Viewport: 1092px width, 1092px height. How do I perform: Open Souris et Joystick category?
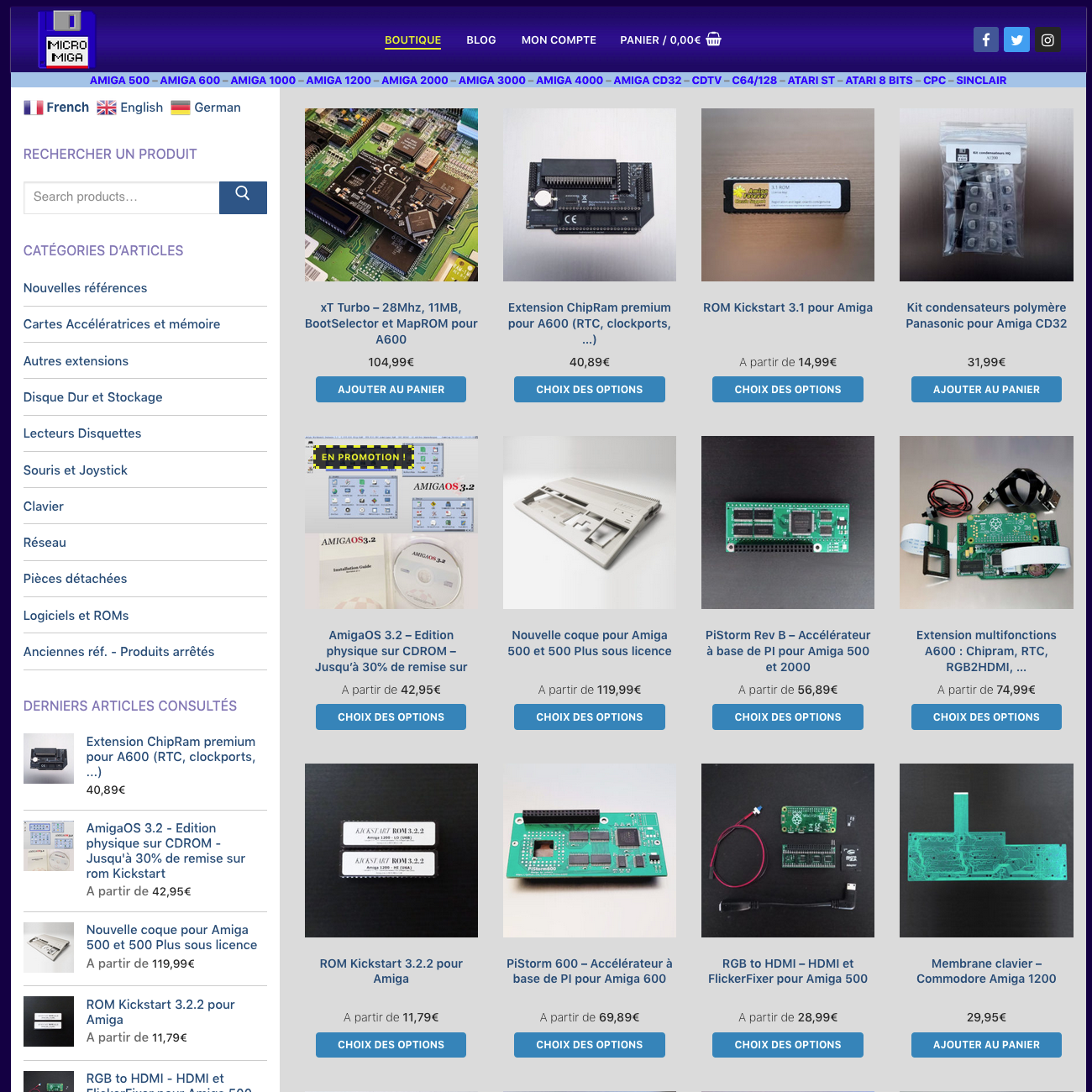[76, 470]
